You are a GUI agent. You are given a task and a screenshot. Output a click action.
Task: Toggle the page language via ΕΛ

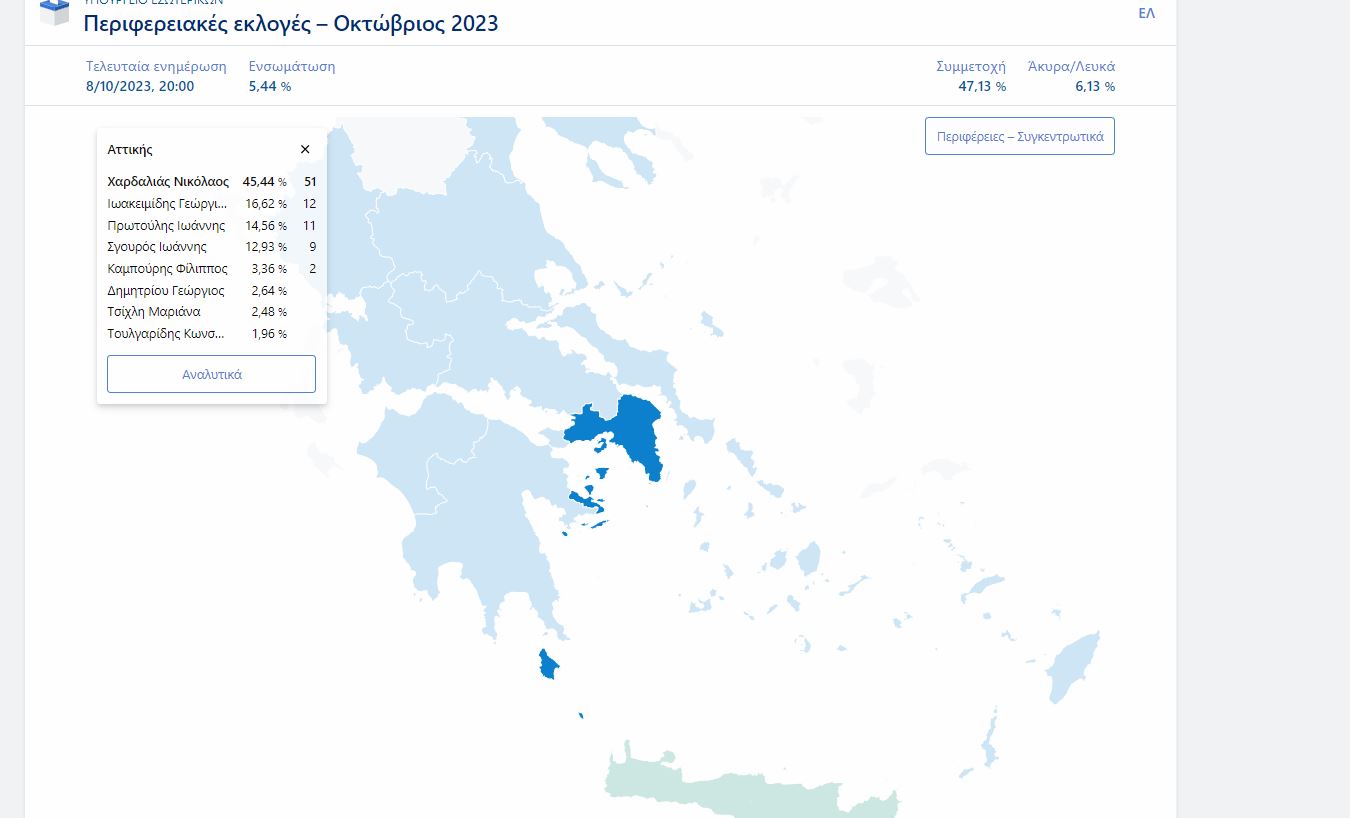coord(1147,13)
